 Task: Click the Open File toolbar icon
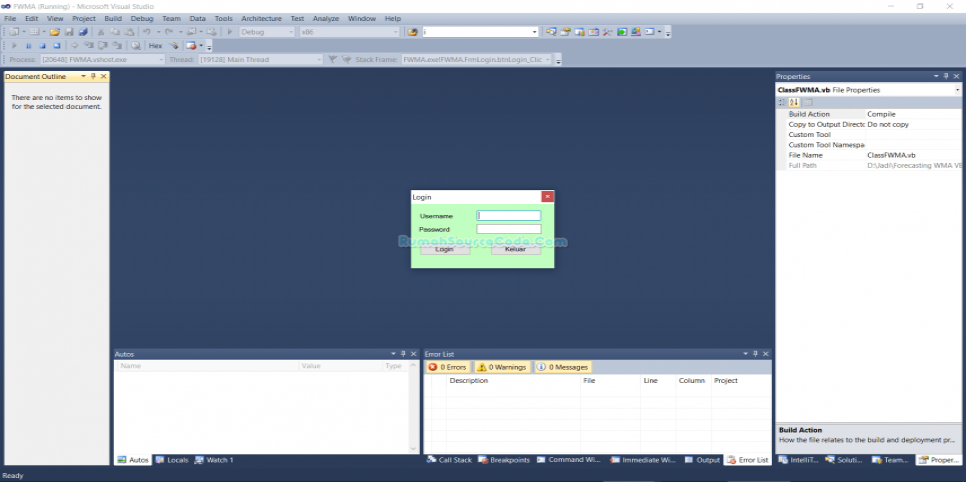(54, 32)
